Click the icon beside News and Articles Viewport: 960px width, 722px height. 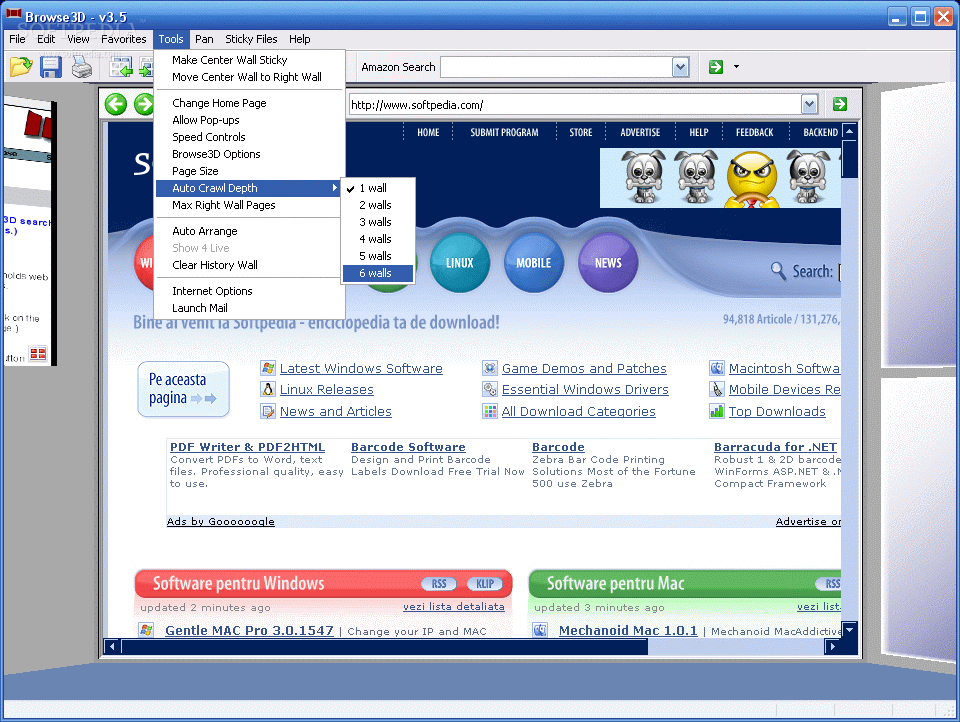click(268, 412)
